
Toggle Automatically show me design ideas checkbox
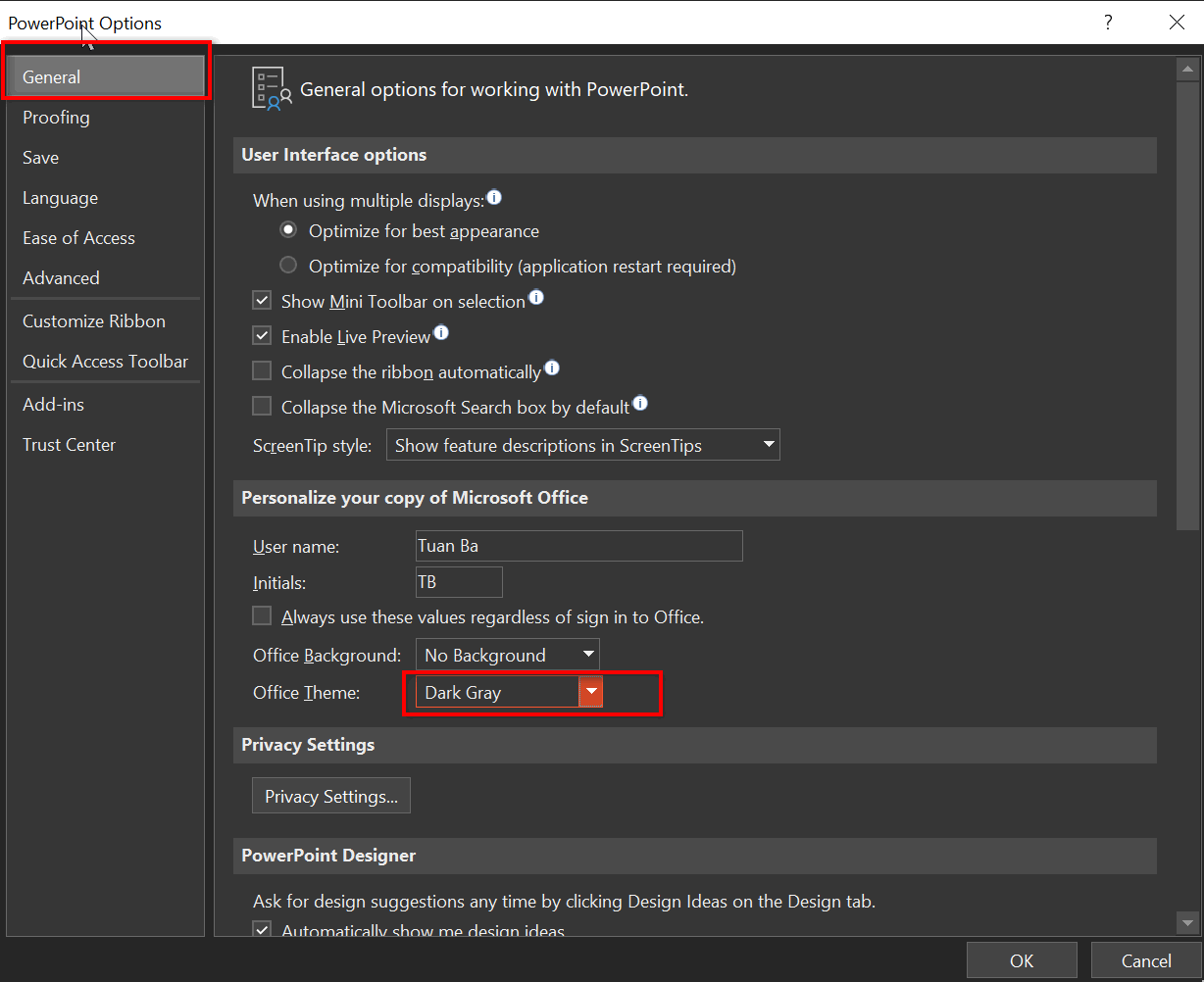pos(262,930)
